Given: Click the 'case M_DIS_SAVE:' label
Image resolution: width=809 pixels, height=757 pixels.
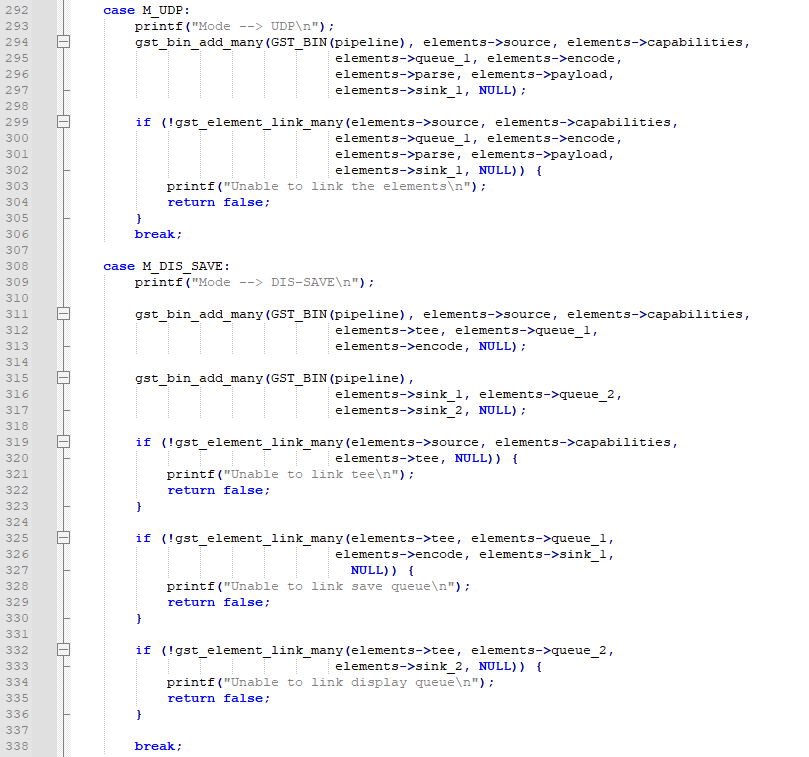Looking at the screenshot, I should pos(166,266).
